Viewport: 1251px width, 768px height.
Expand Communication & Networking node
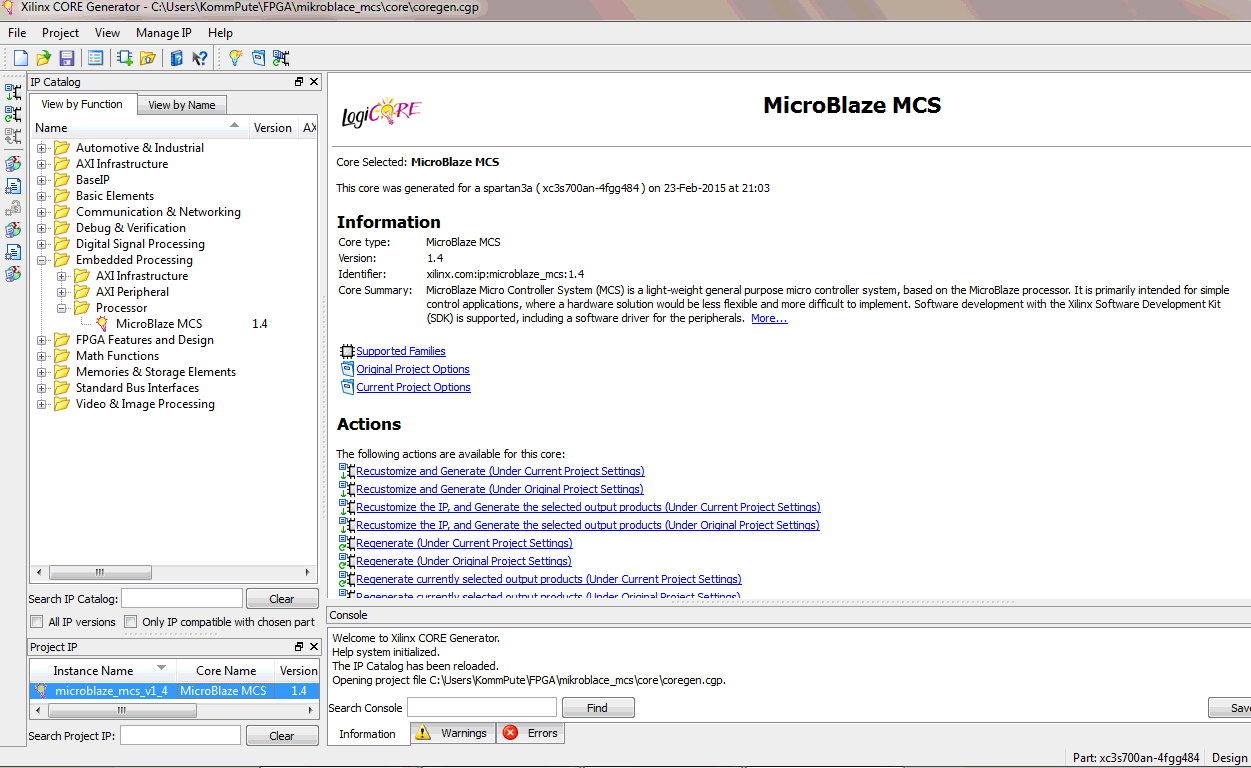(x=42, y=212)
